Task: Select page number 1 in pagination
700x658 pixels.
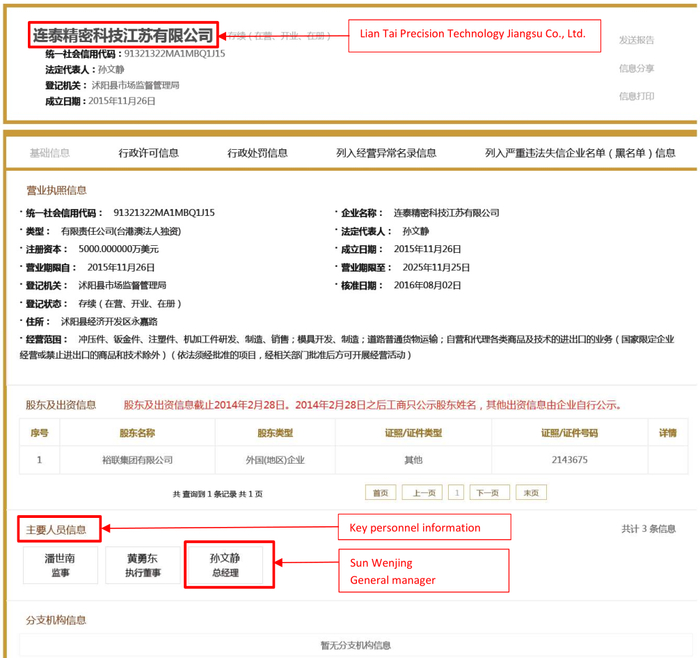Action: [x=456, y=493]
